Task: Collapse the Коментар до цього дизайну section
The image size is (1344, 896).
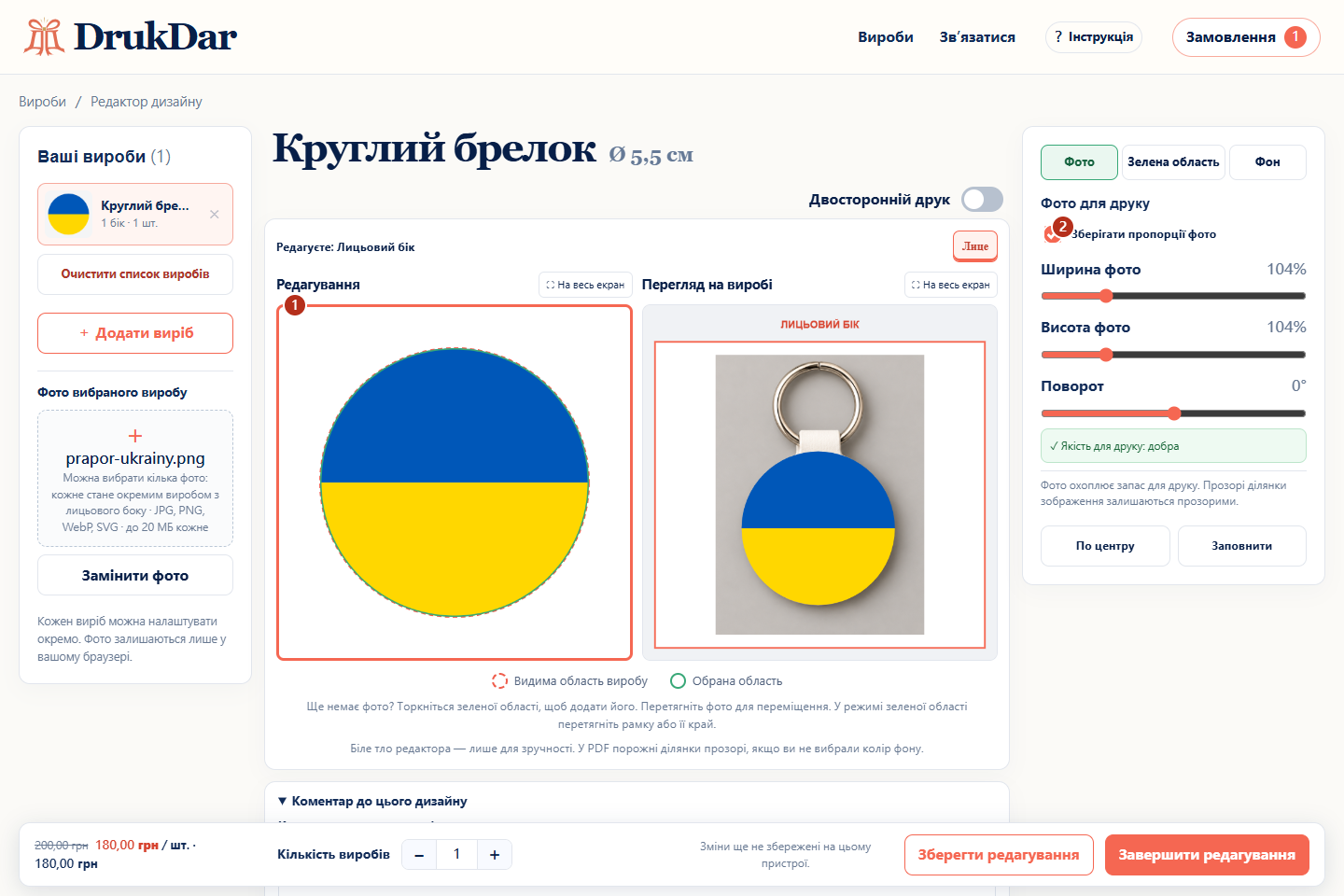Action: pyautogui.click(x=372, y=801)
